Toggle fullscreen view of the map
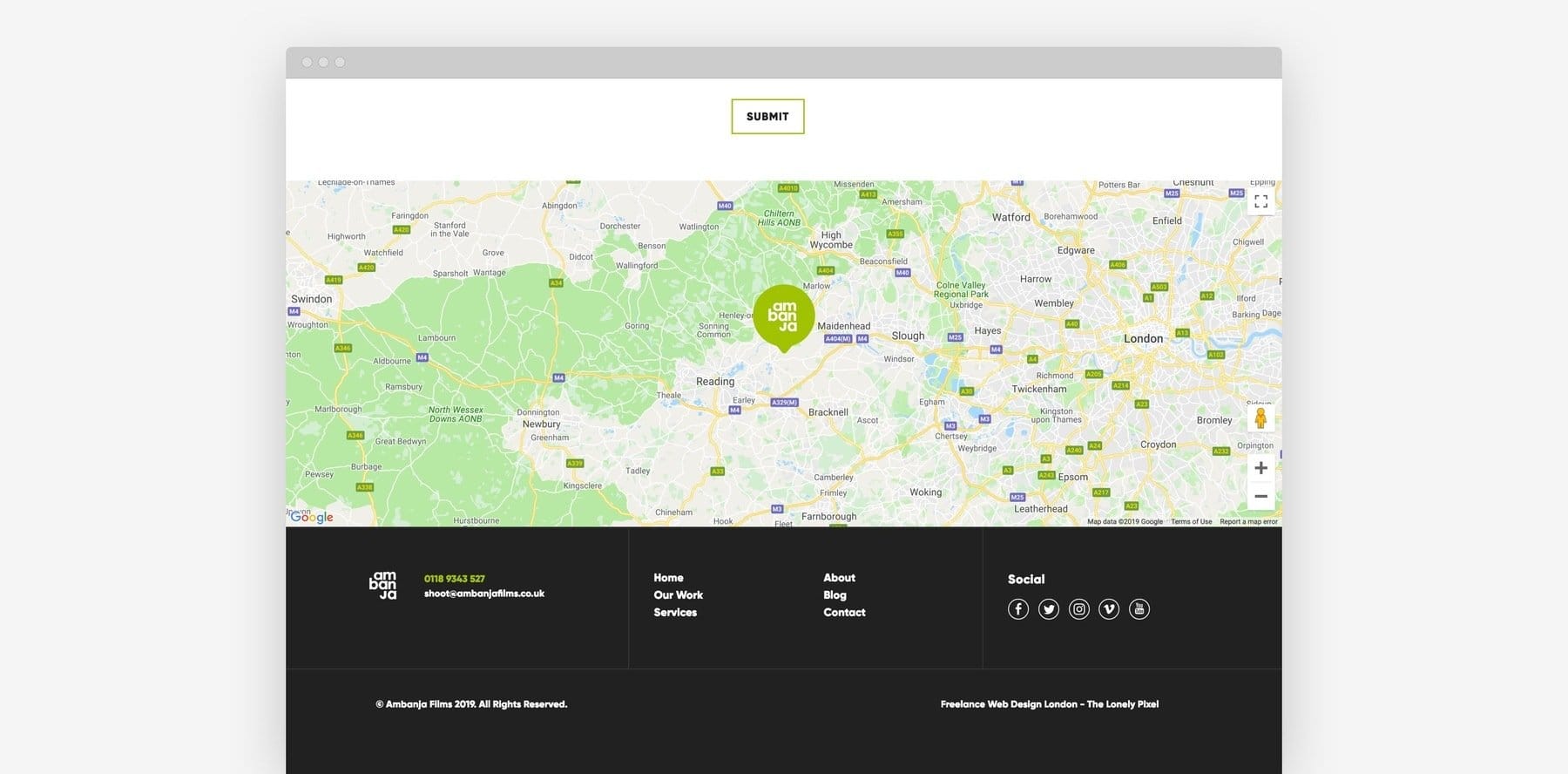This screenshot has height=774, width=1568. (1260, 201)
